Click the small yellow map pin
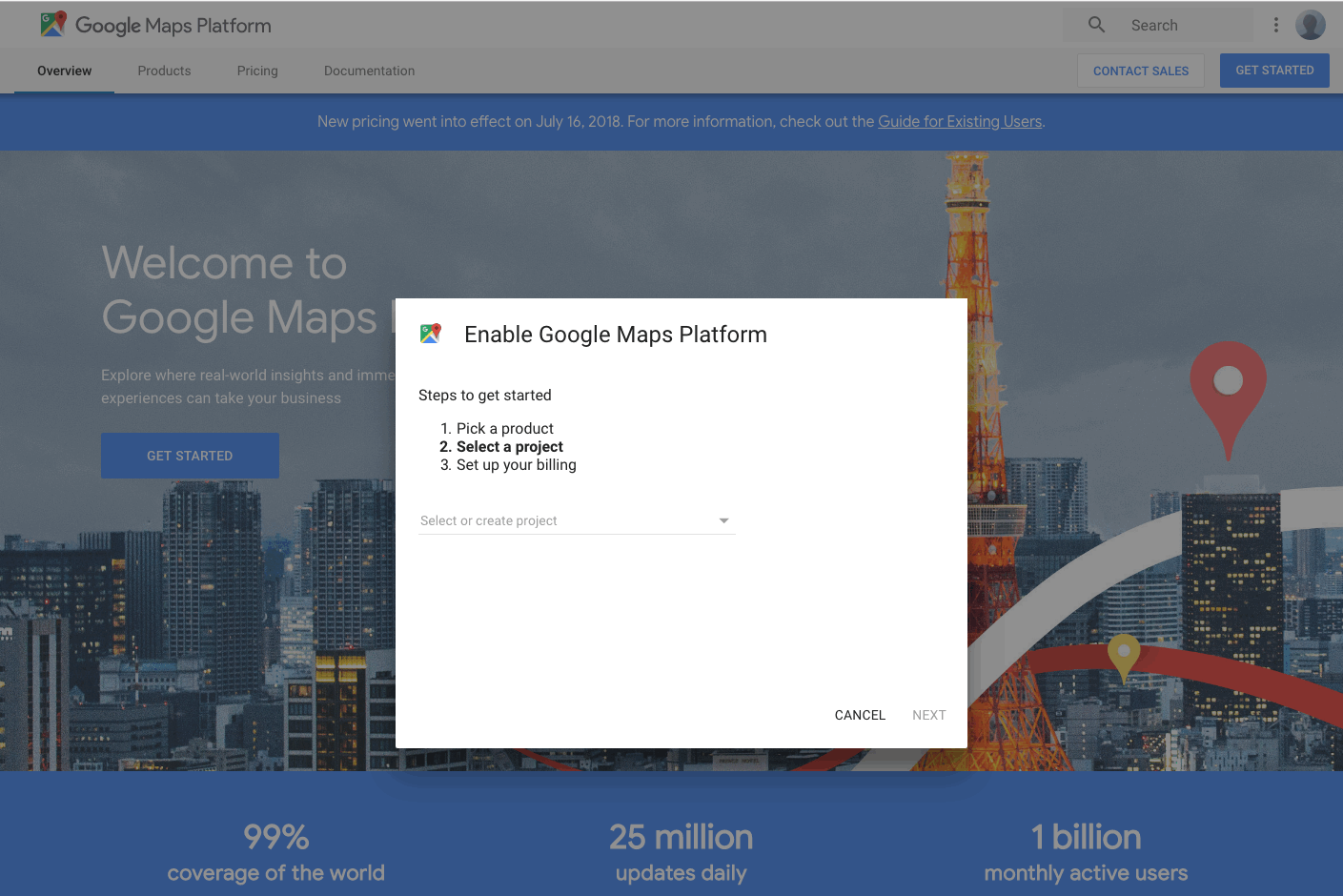 pos(1124,659)
